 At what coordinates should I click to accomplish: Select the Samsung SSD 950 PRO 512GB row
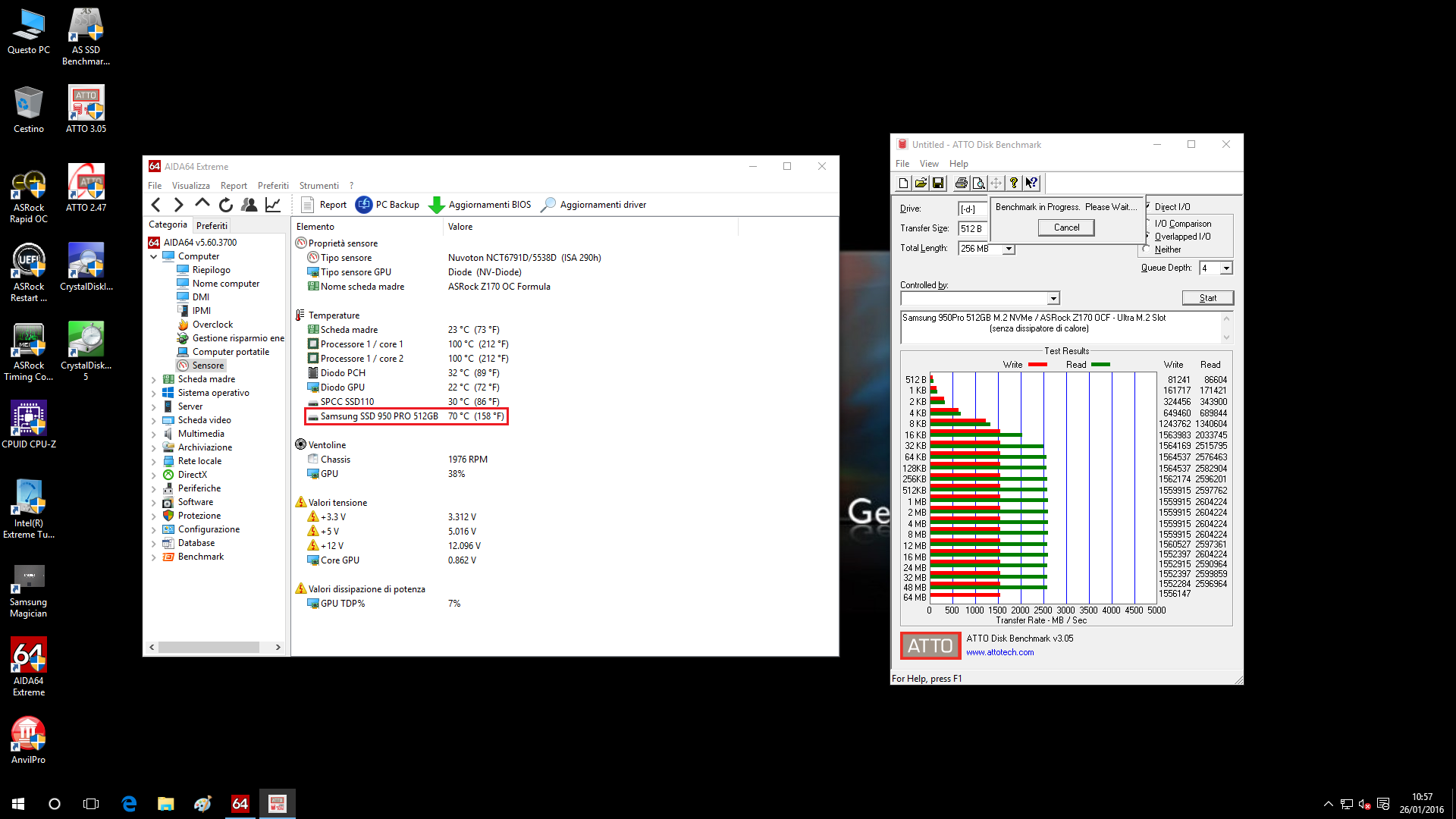click(x=406, y=416)
